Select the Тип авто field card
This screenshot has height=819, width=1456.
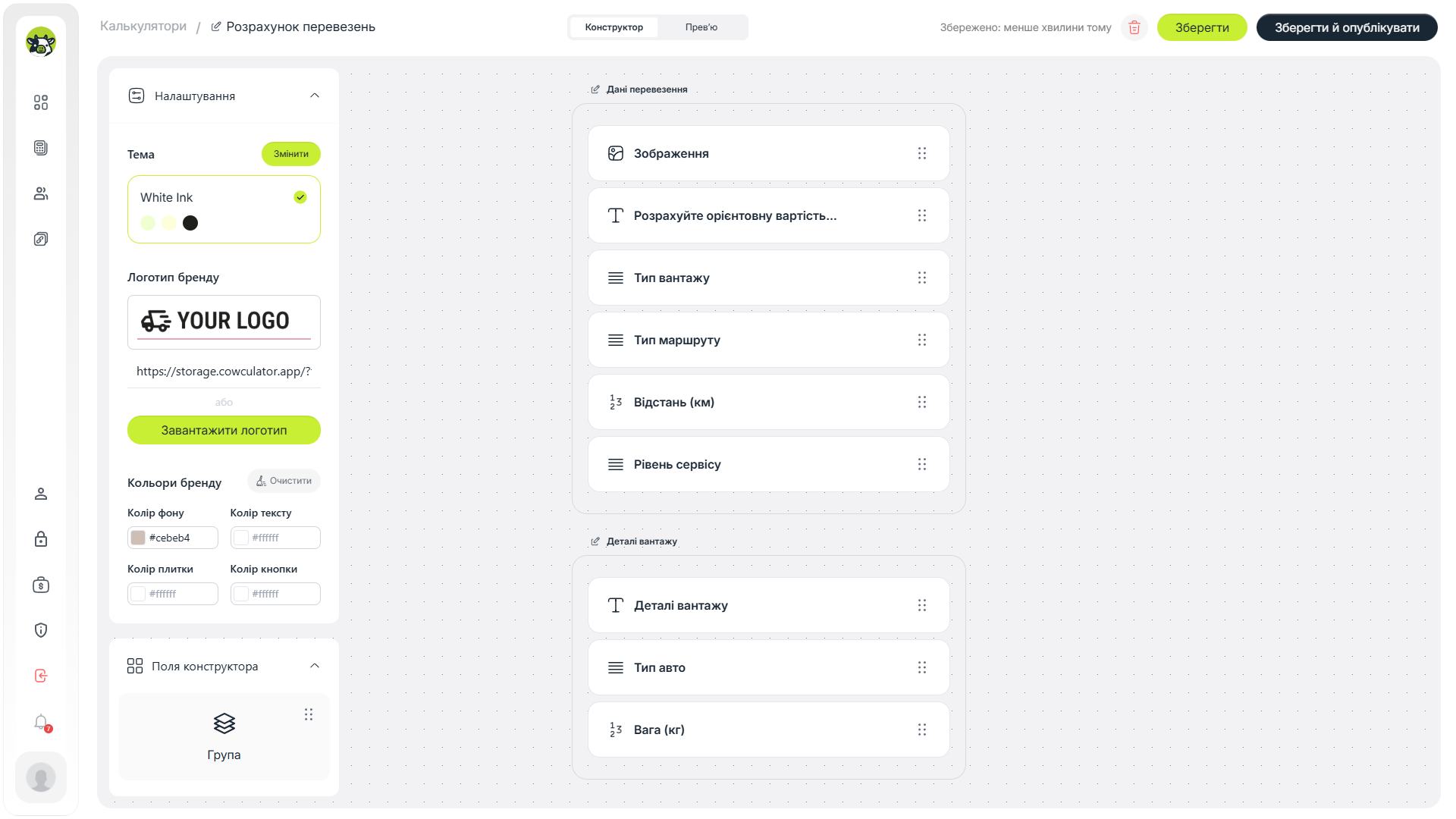[x=768, y=667]
